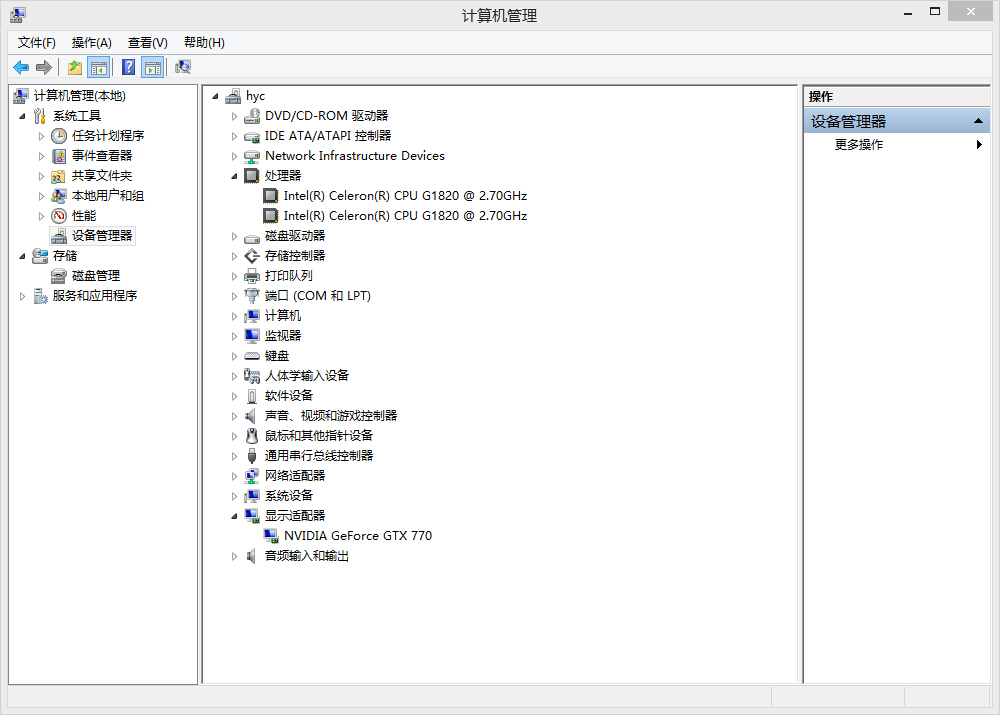Viewport: 1000px width, 715px height.
Task: Collapse the 系统工具 tree node
Action: click(x=22, y=116)
